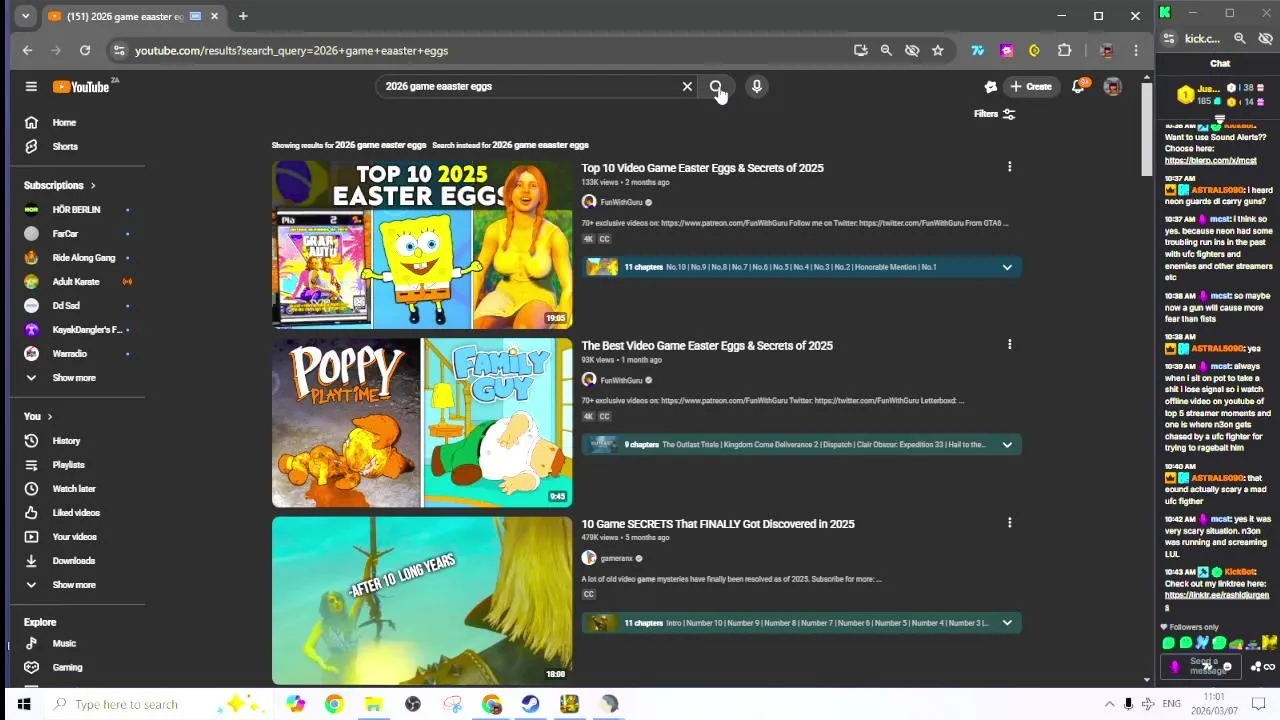
Task: Open the linktr.ee link in Kick chat
Action: click(x=1216, y=601)
